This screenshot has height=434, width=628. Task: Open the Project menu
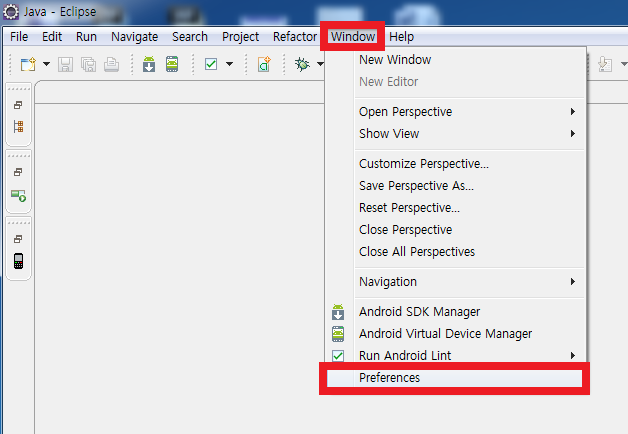[x=240, y=37]
